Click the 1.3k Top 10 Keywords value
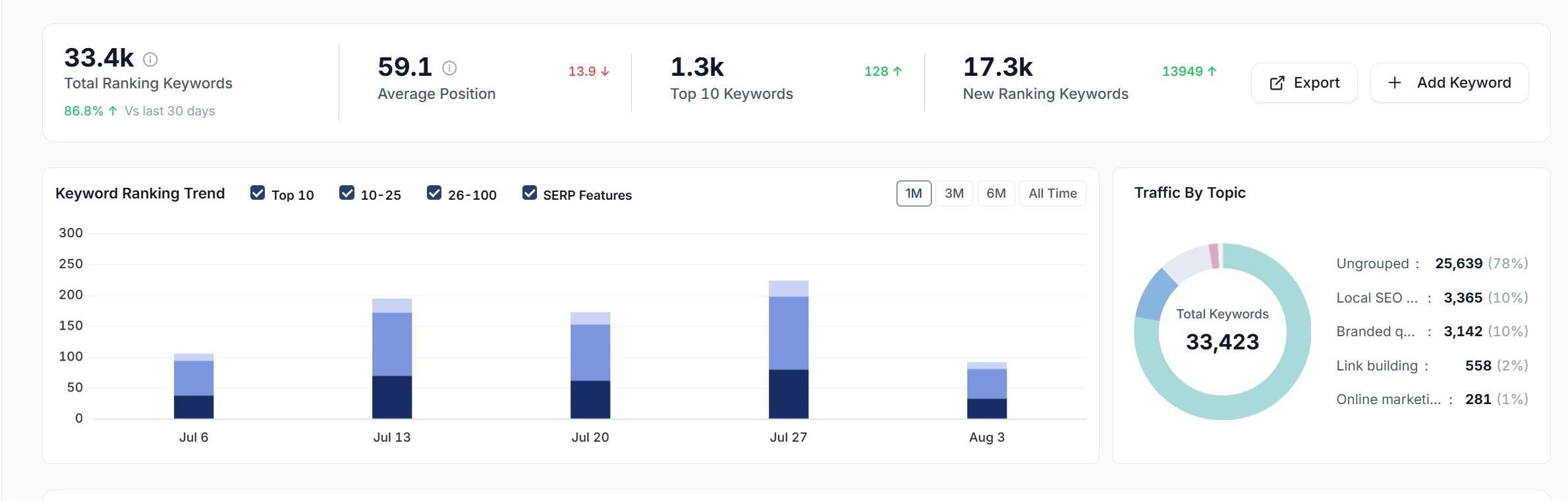 tap(697, 67)
